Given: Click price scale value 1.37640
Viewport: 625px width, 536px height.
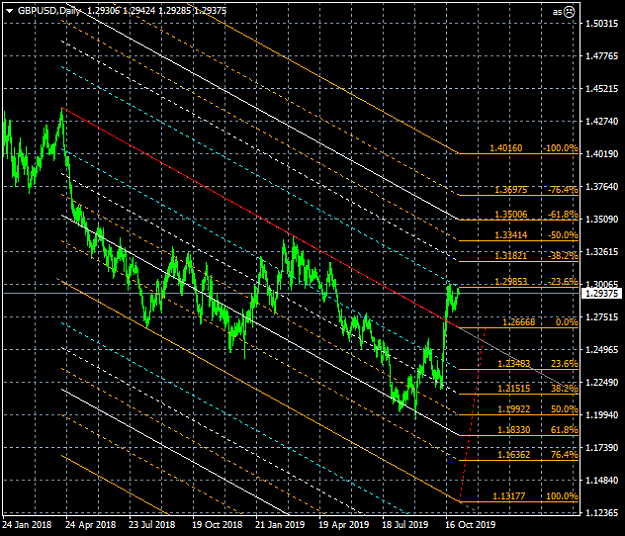Looking at the screenshot, I should tap(601, 187).
